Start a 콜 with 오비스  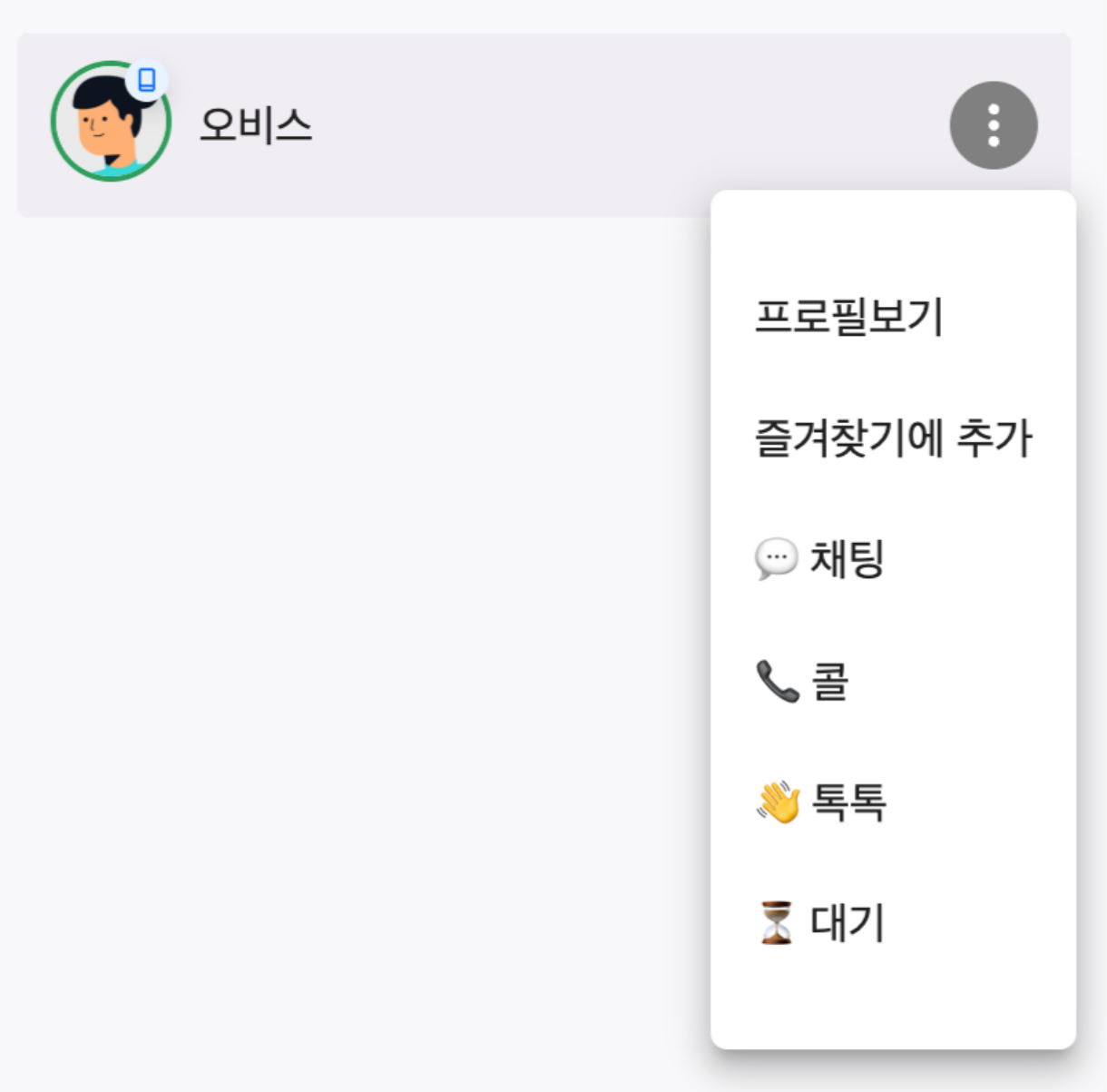point(829,681)
